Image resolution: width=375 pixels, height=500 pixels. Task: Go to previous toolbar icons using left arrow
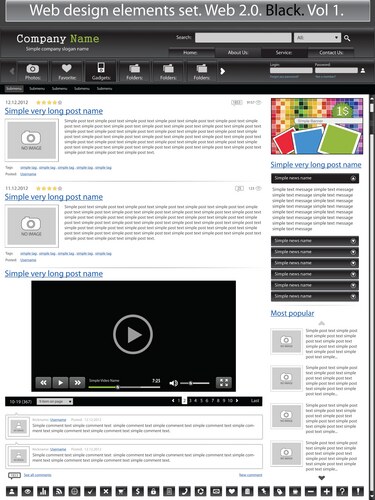click(12, 71)
